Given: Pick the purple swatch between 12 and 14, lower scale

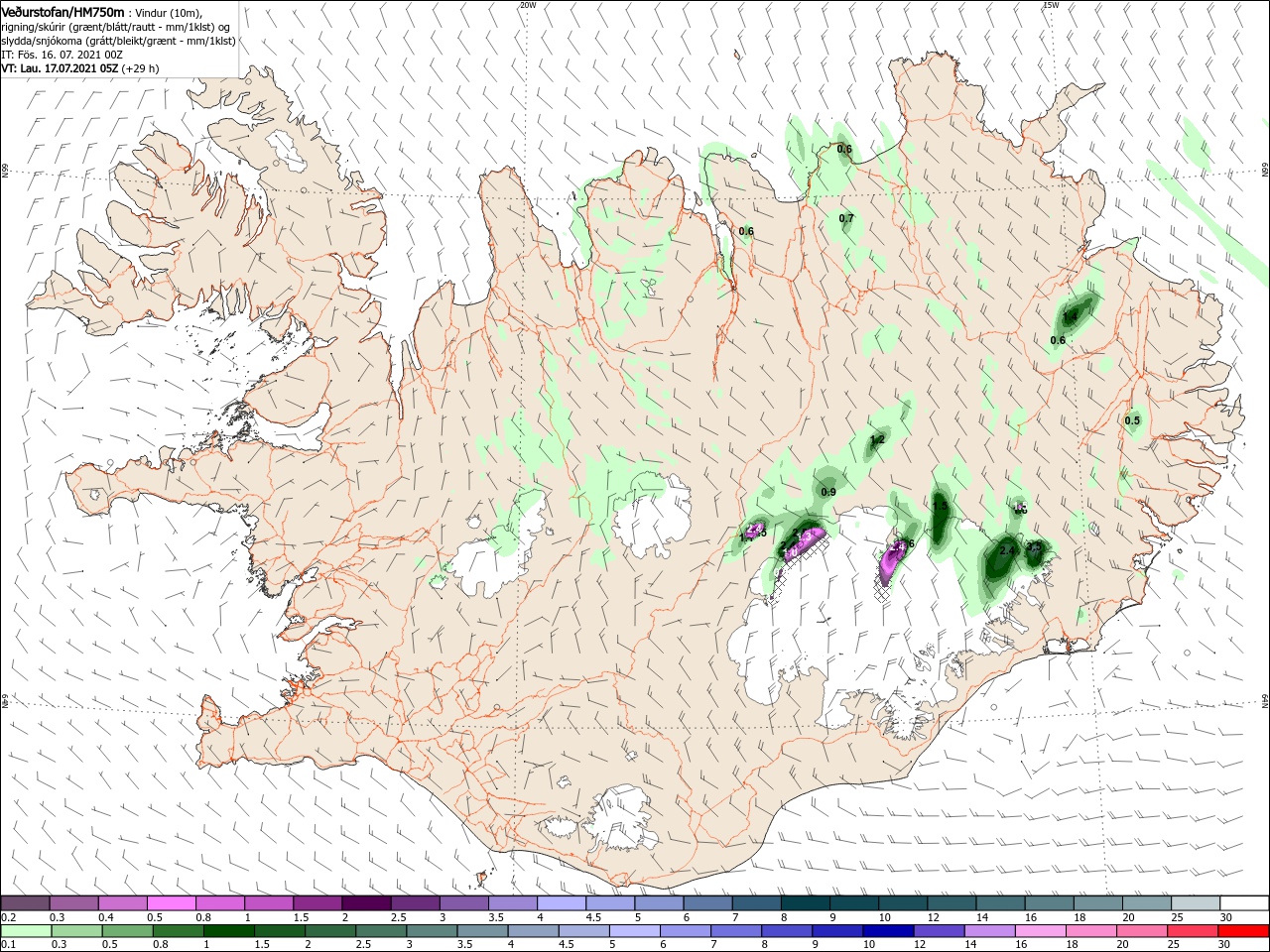Looking at the screenshot, I should coord(939,931).
